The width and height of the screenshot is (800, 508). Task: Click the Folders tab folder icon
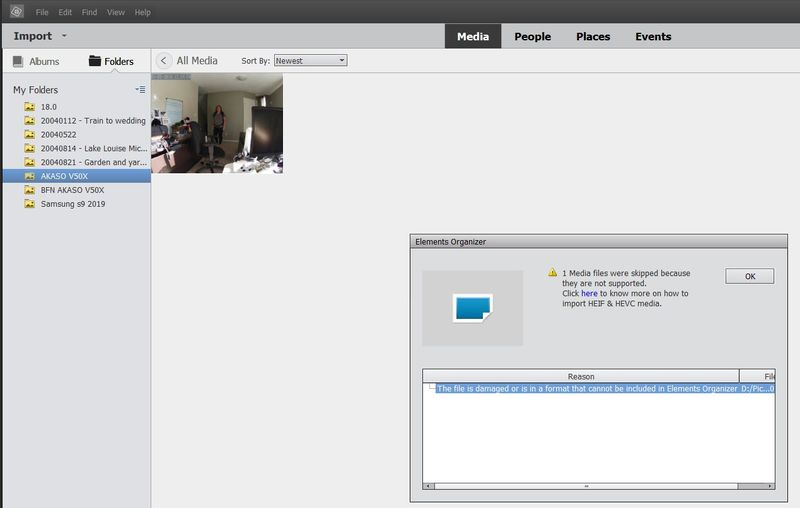point(95,62)
